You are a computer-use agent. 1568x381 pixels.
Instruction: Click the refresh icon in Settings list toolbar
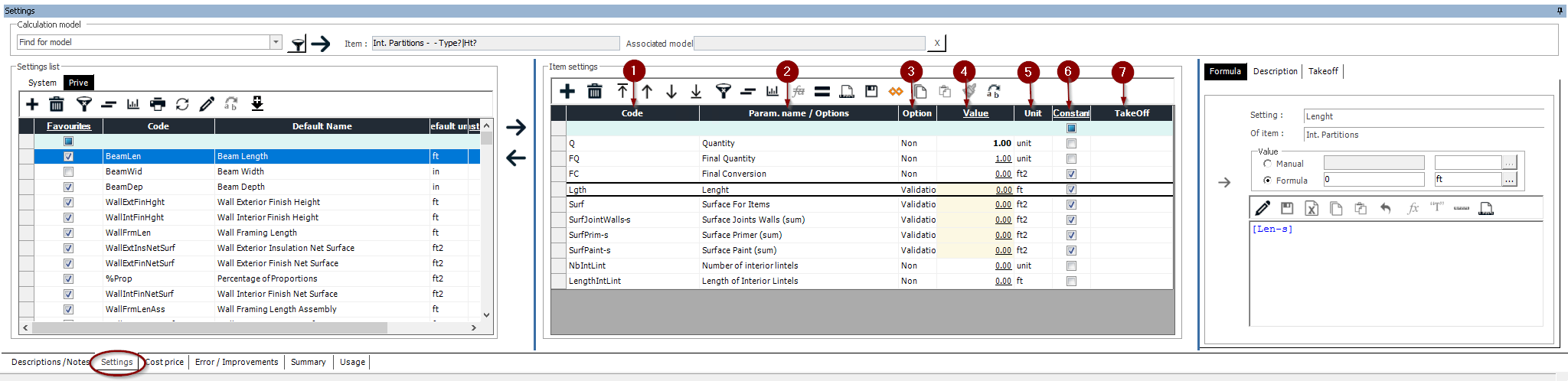182,104
